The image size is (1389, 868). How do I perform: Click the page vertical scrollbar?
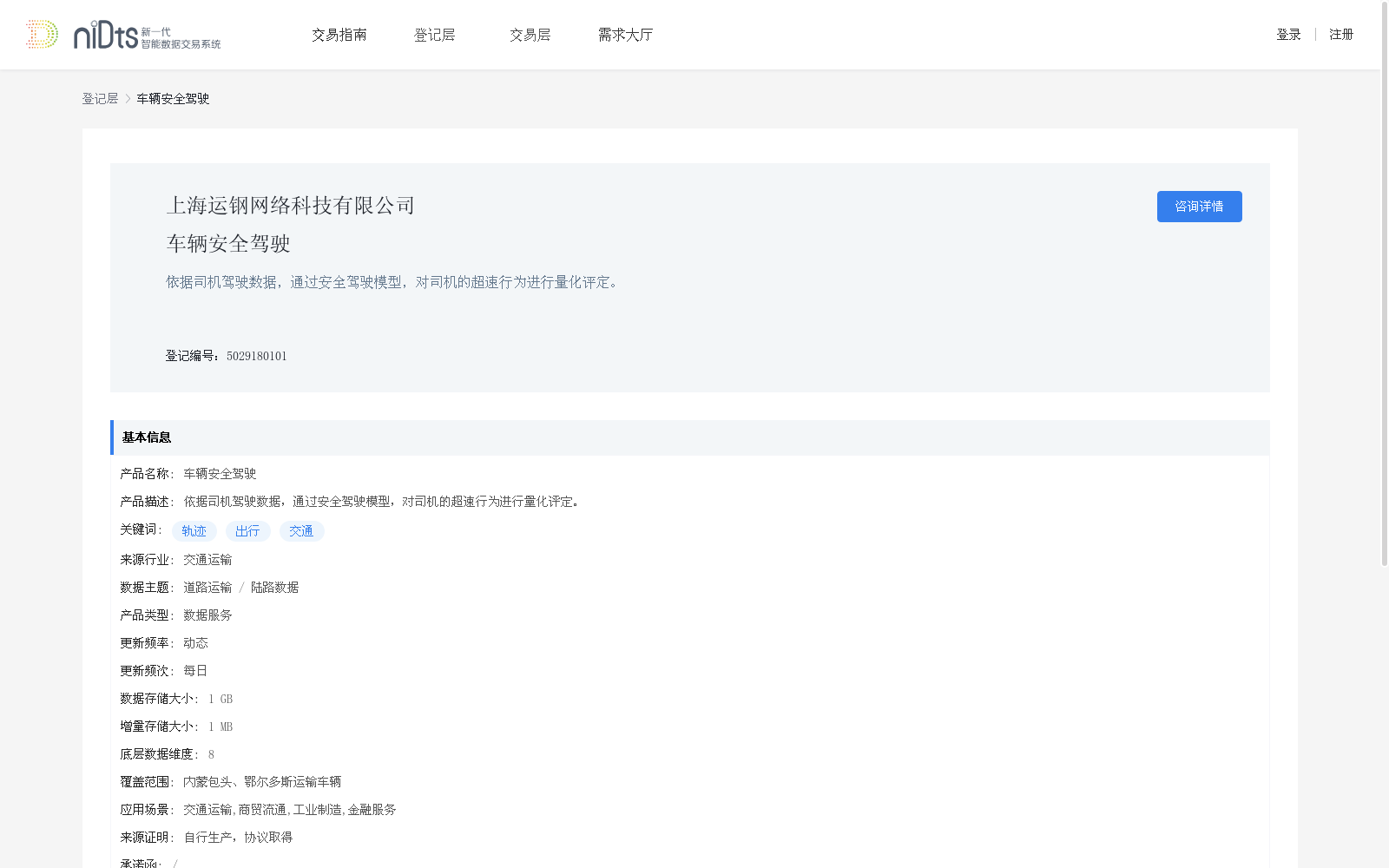pyautogui.click(x=1385, y=284)
